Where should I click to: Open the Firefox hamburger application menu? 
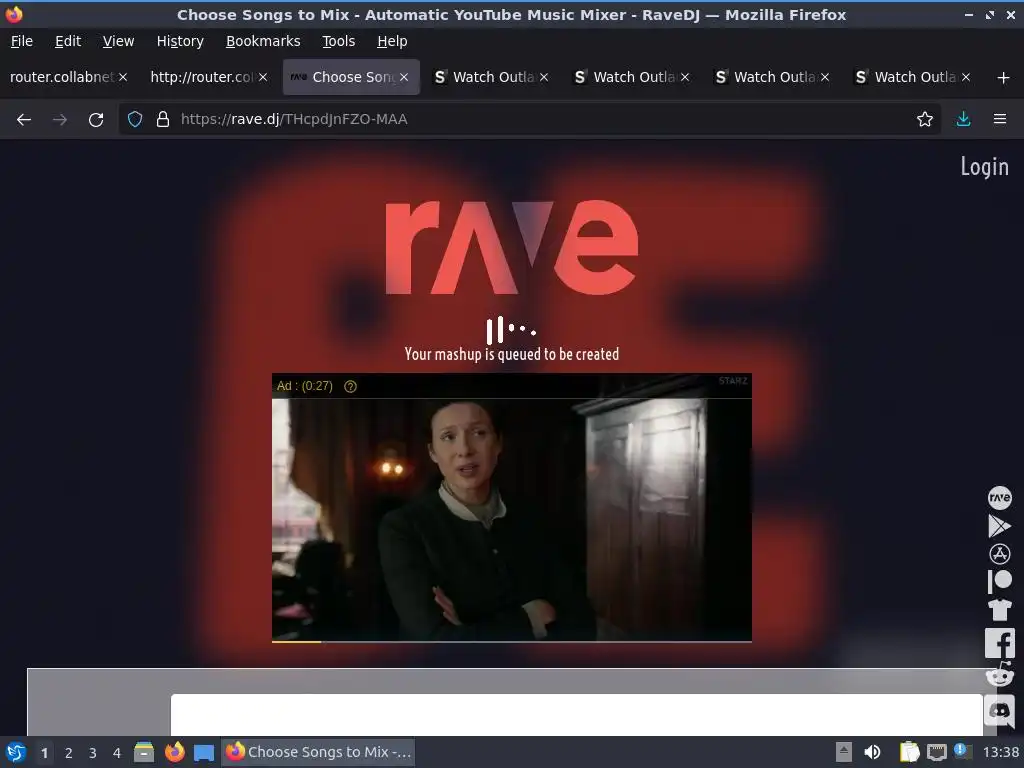(1000, 119)
